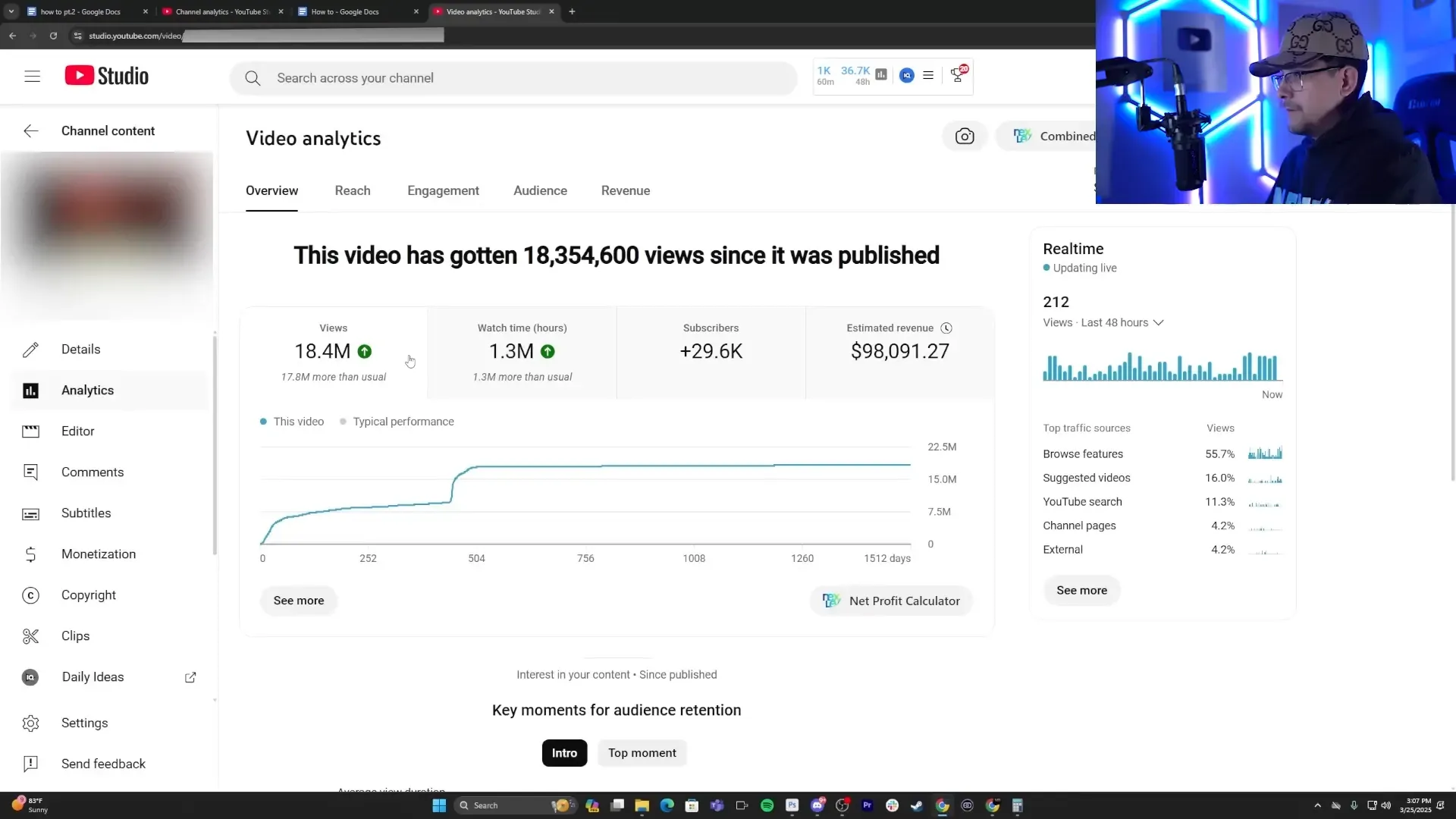Open the vidIQ extension list menu icon
1456x819 pixels.
928,75
